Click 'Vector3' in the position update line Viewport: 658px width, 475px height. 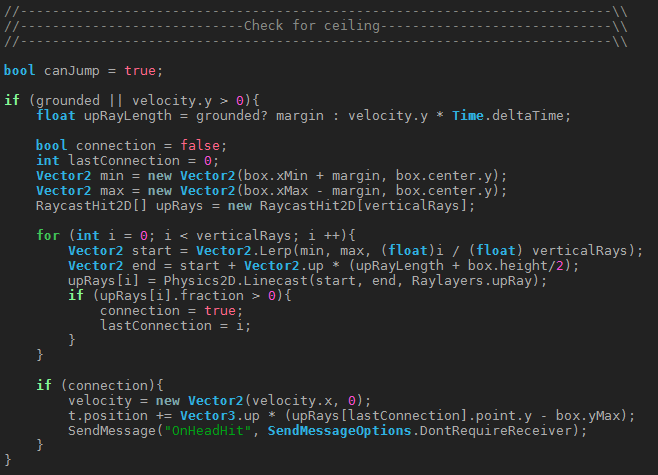coord(207,416)
